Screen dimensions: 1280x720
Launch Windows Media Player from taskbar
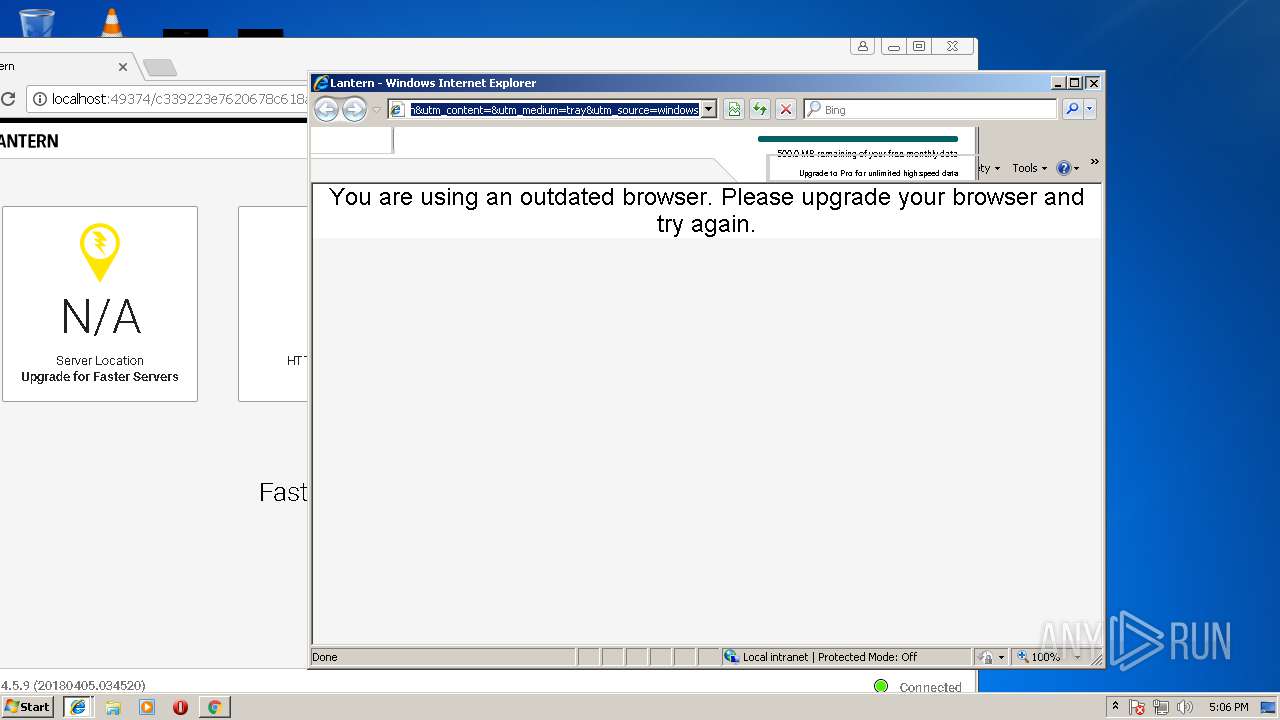(x=147, y=707)
